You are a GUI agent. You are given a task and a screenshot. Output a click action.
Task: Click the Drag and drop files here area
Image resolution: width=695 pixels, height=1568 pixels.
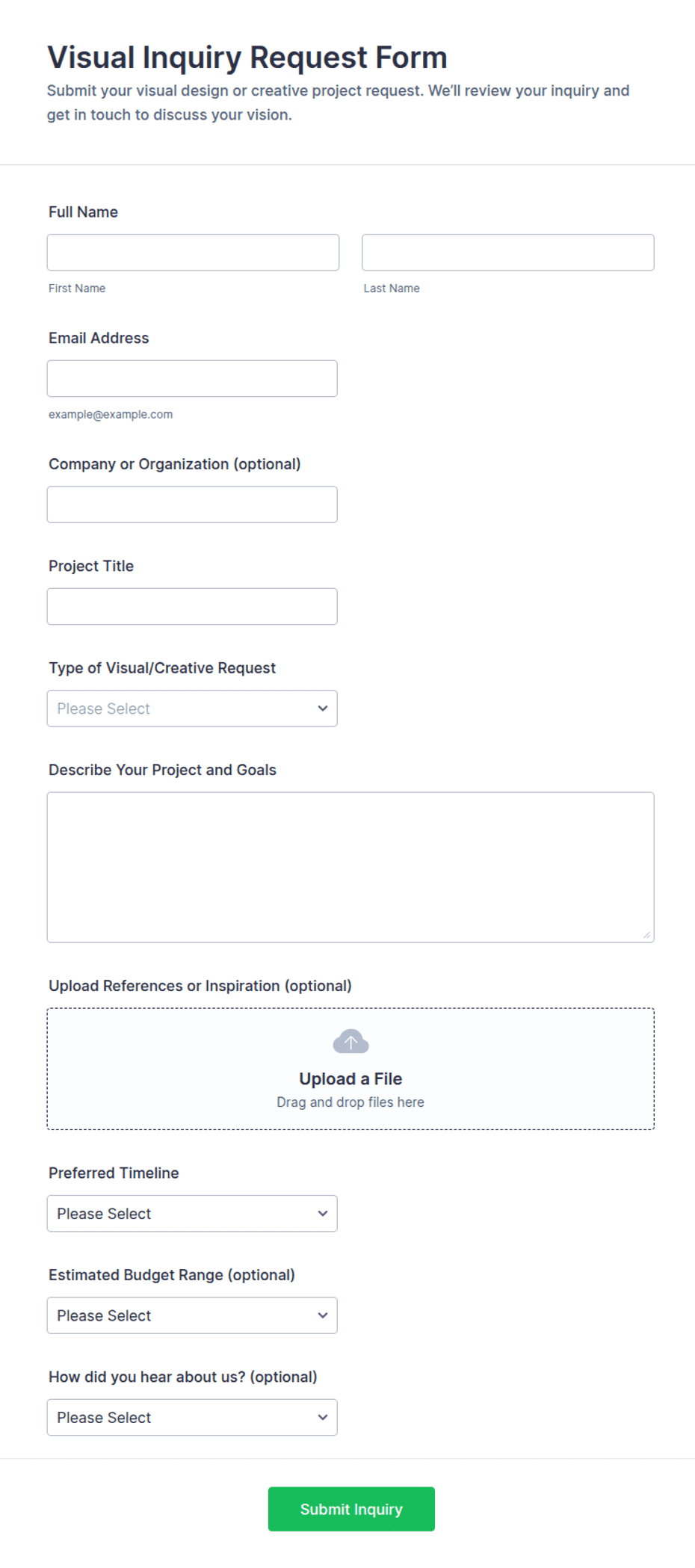[x=350, y=1102]
